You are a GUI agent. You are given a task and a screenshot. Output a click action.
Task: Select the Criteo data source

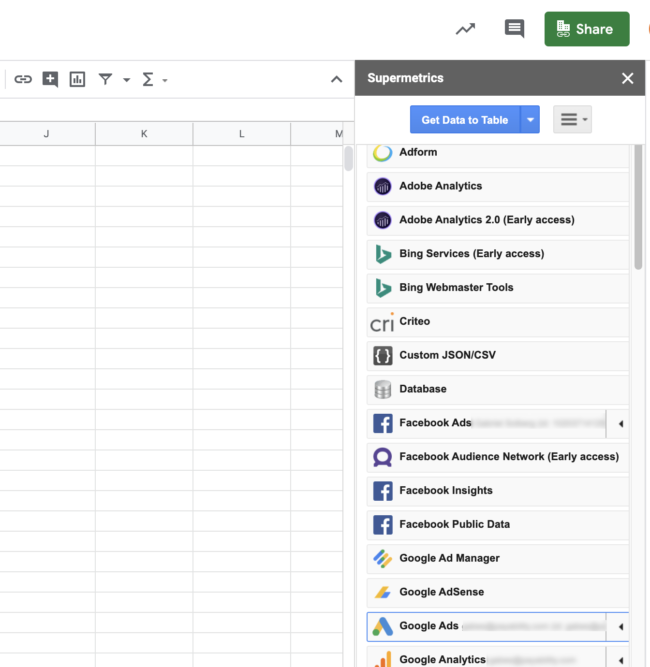(x=498, y=322)
